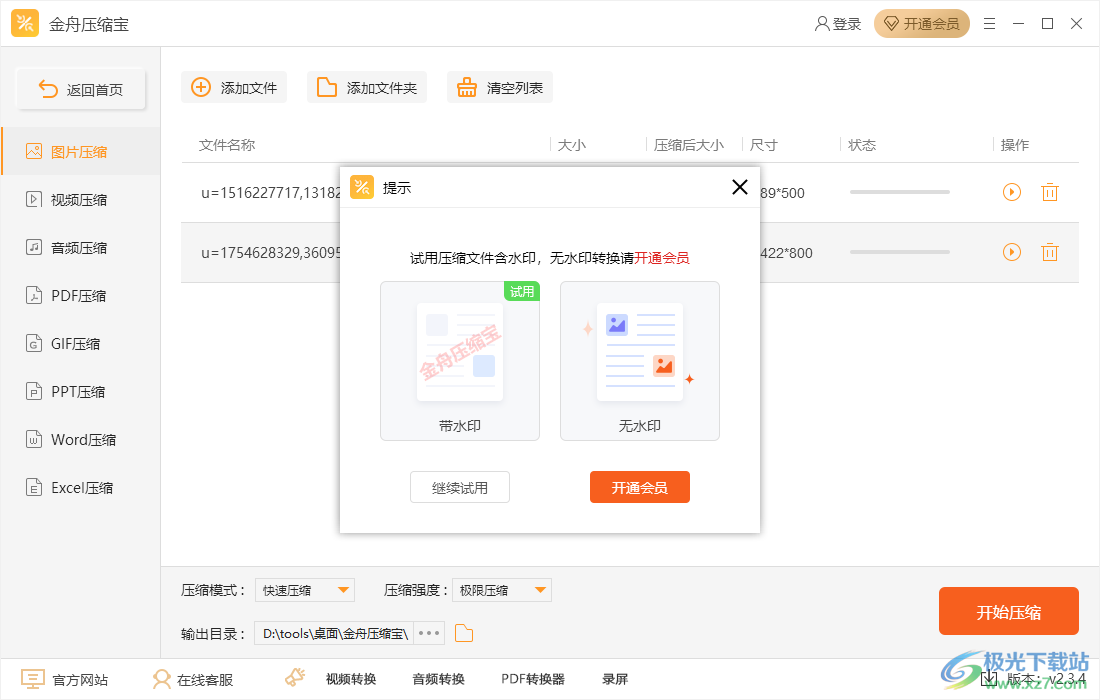1100x700 pixels.
Task: Select the 带水印 trial card
Action: pyautogui.click(x=460, y=361)
